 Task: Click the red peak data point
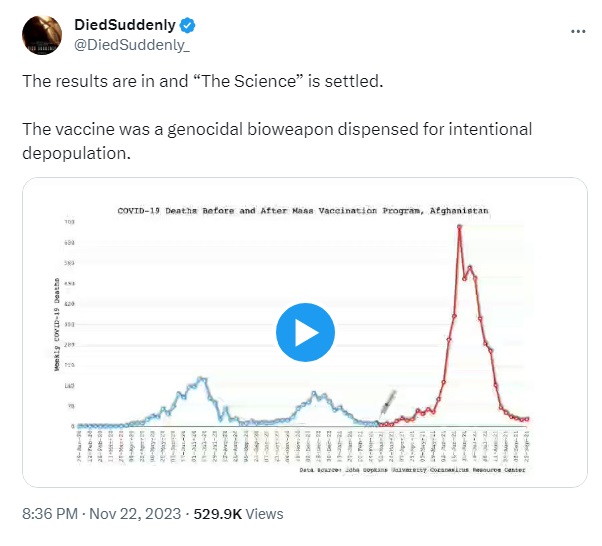[x=459, y=226]
